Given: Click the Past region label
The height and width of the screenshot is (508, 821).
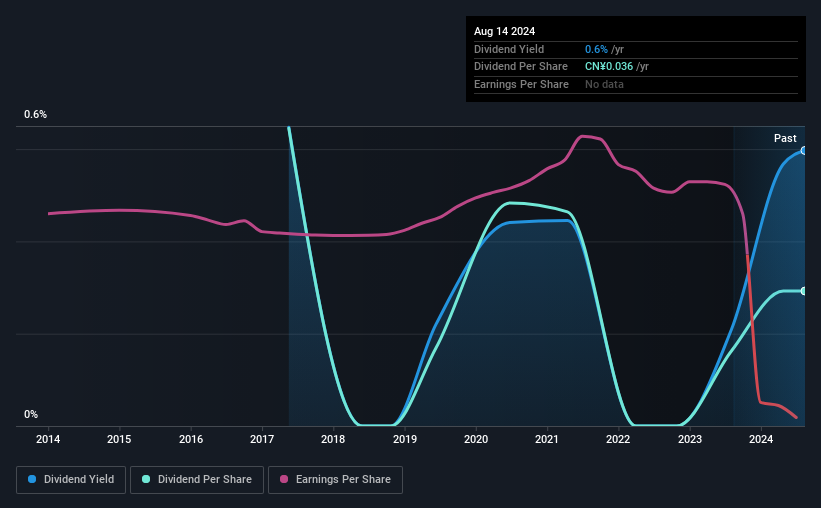Looking at the screenshot, I should click(x=785, y=138).
